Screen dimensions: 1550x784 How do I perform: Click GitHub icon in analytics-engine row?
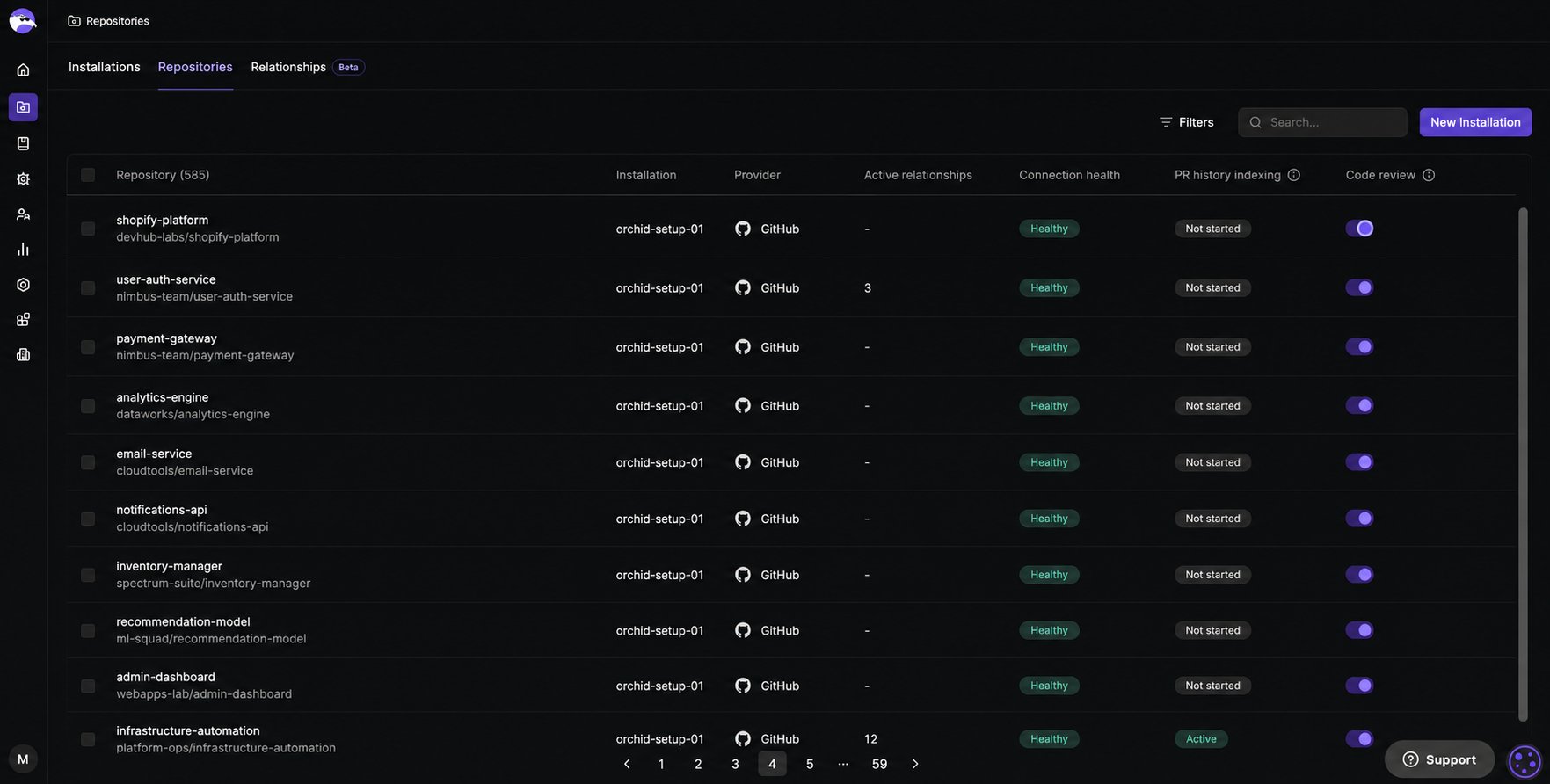pyautogui.click(x=743, y=406)
